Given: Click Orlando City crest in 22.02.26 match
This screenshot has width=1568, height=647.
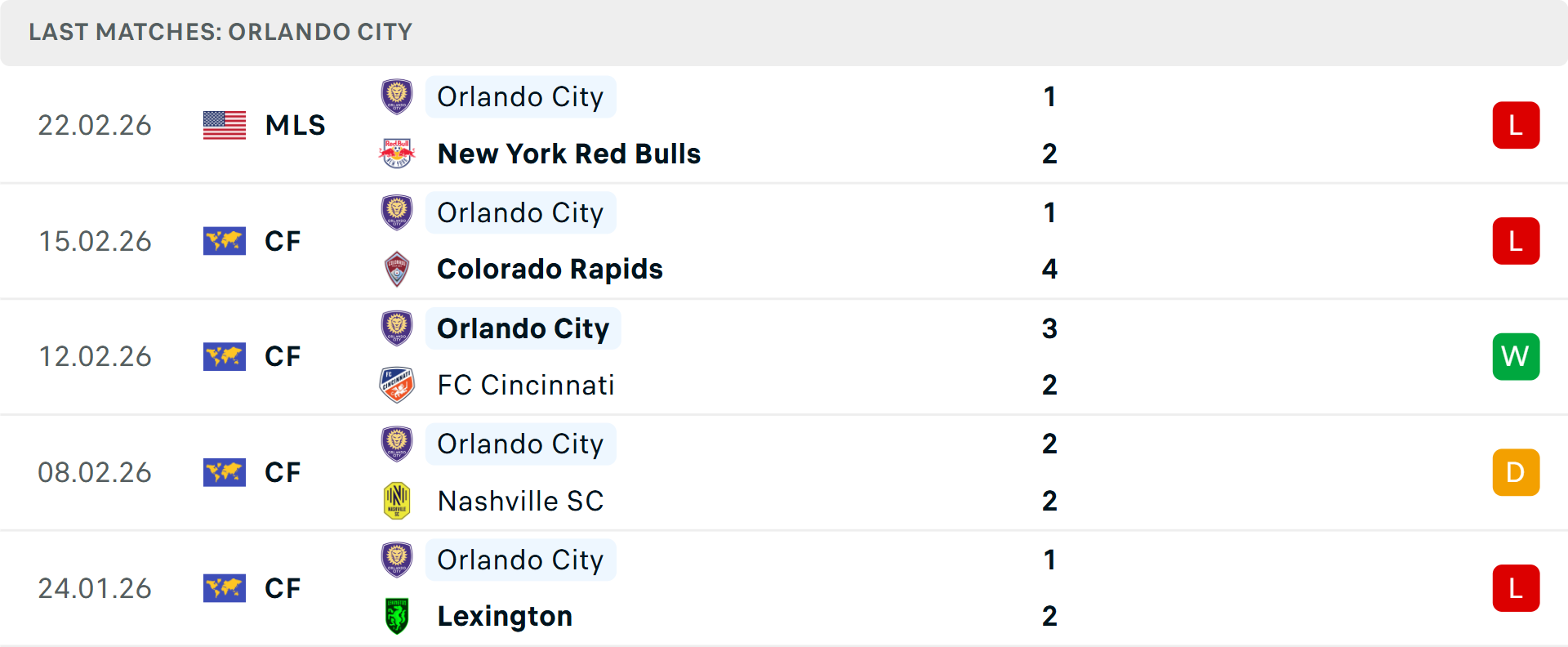Looking at the screenshot, I should [x=398, y=96].
